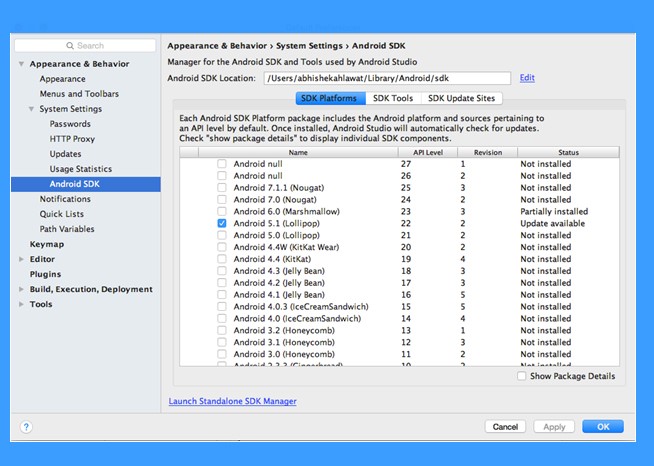Image resolution: width=654 pixels, height=466 pixels.
Task: Sort by Revision column header
Action: pos(488,152)
